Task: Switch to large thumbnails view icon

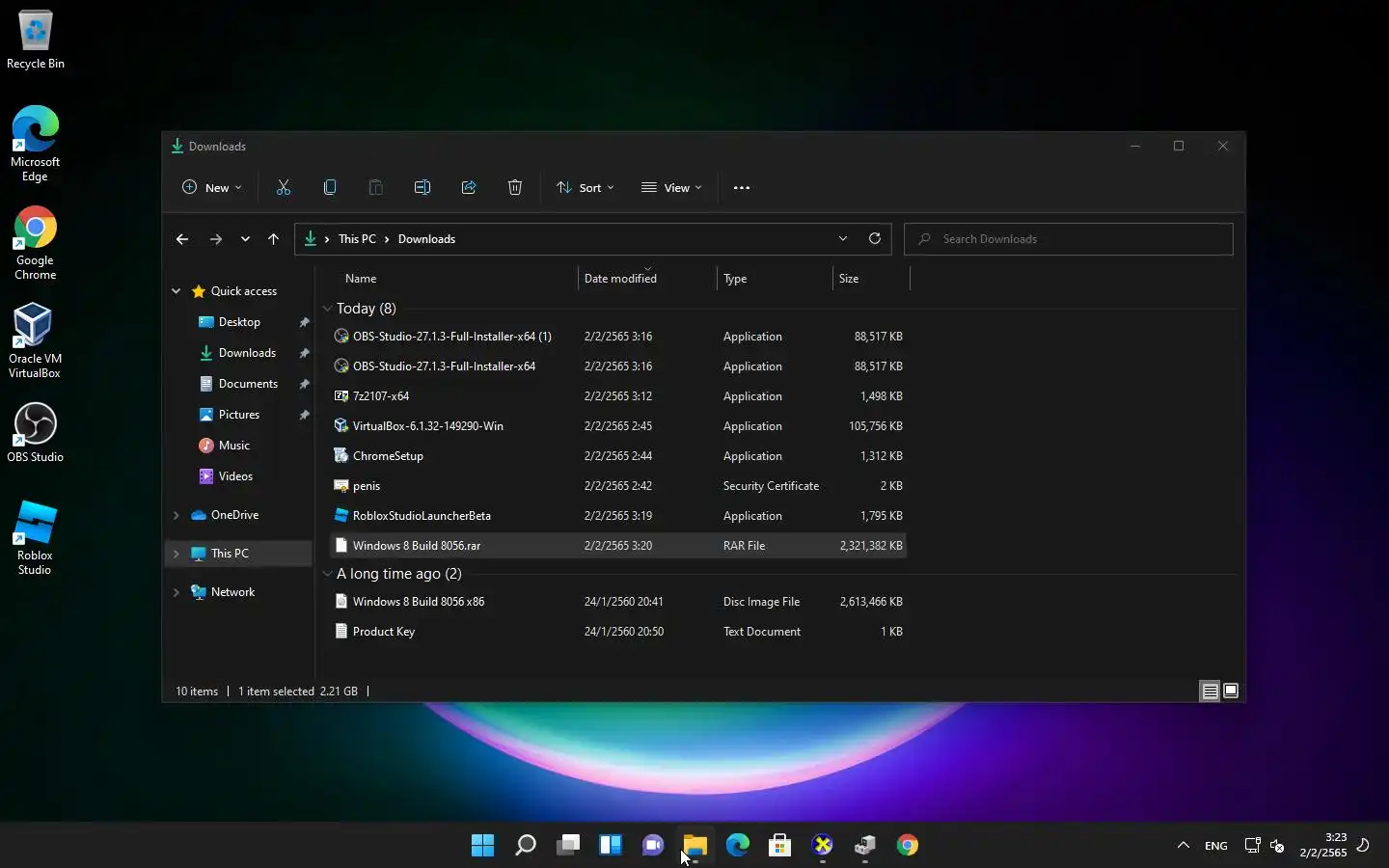Action: point(1231,691)
